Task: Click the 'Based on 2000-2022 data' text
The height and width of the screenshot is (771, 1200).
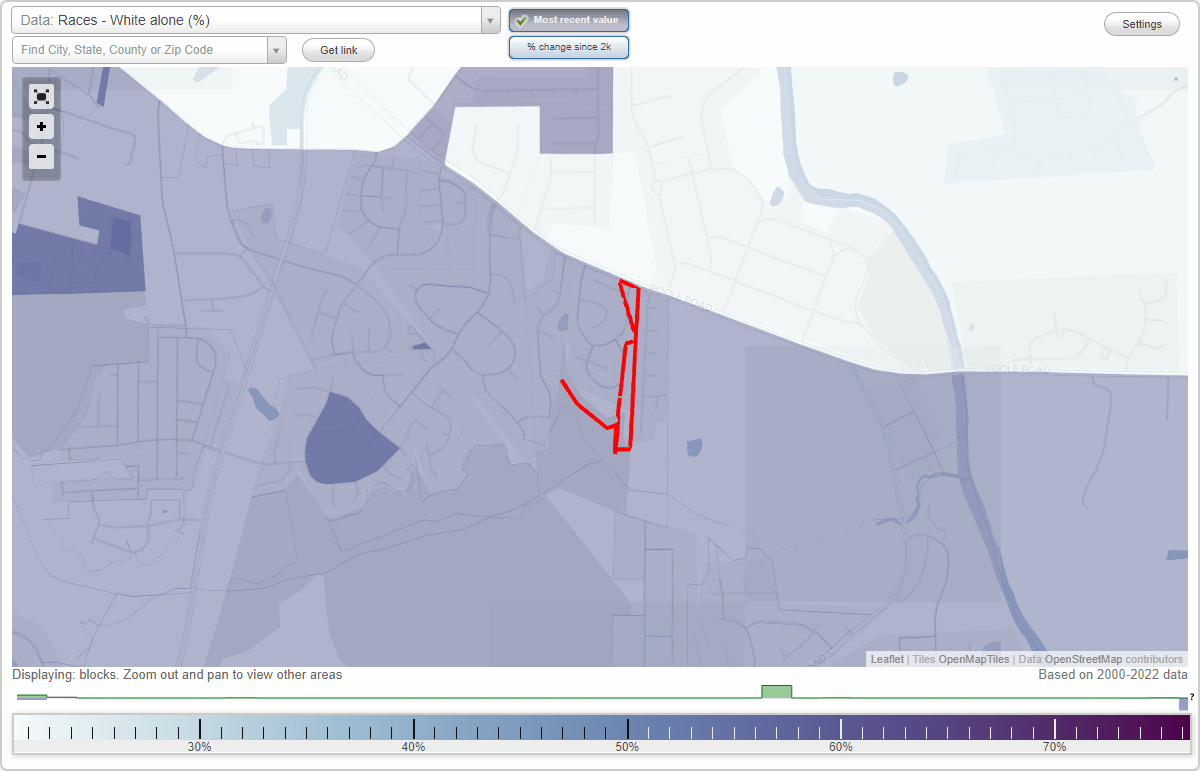Action: coord(1113,675)
